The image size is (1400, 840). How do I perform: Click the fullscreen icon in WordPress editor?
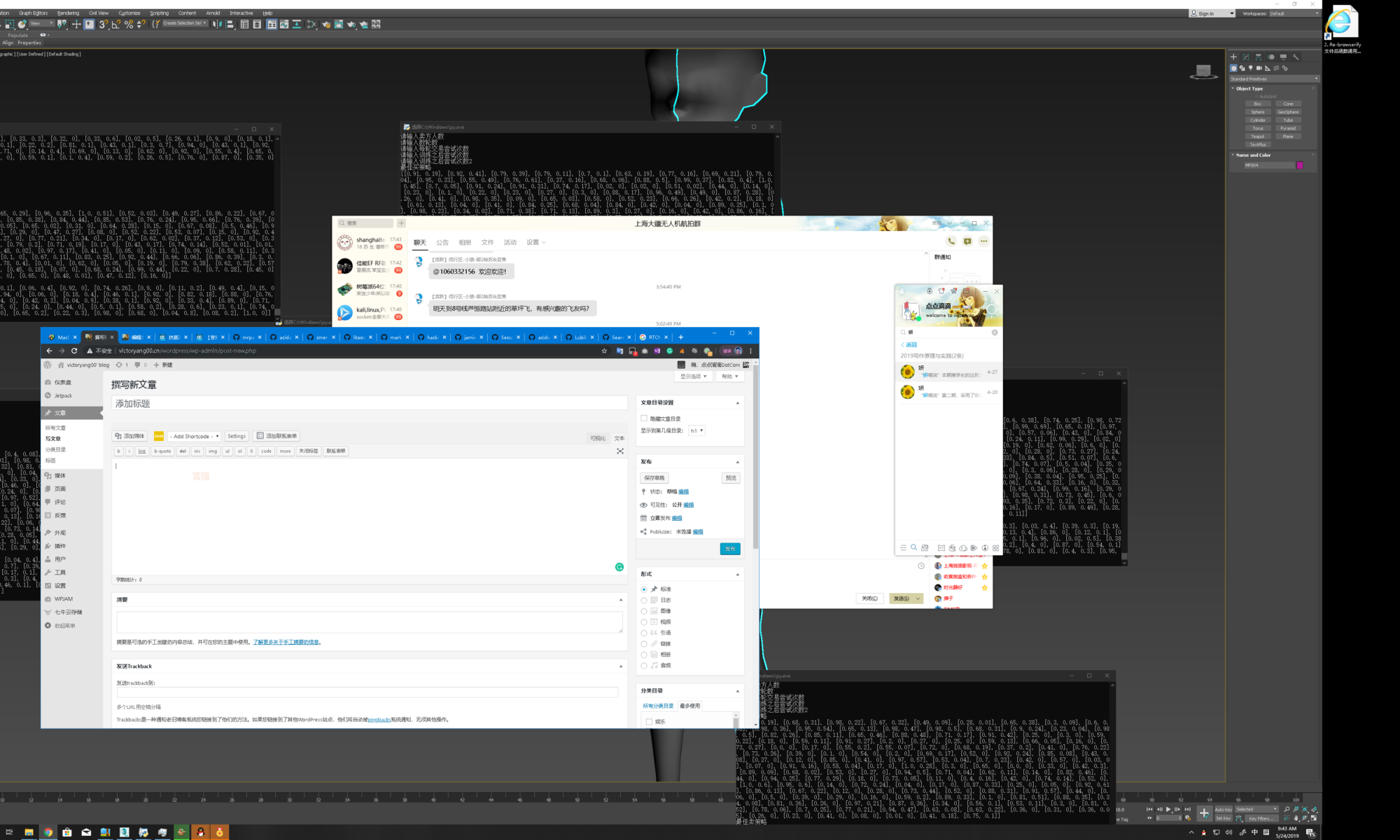click(x=620, y=451)
